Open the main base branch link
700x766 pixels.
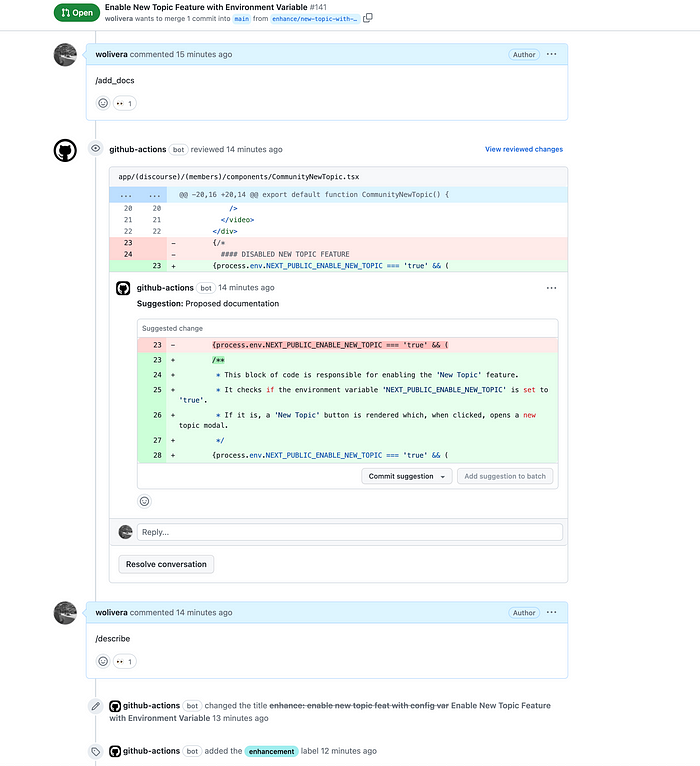[x=241, y=19]
